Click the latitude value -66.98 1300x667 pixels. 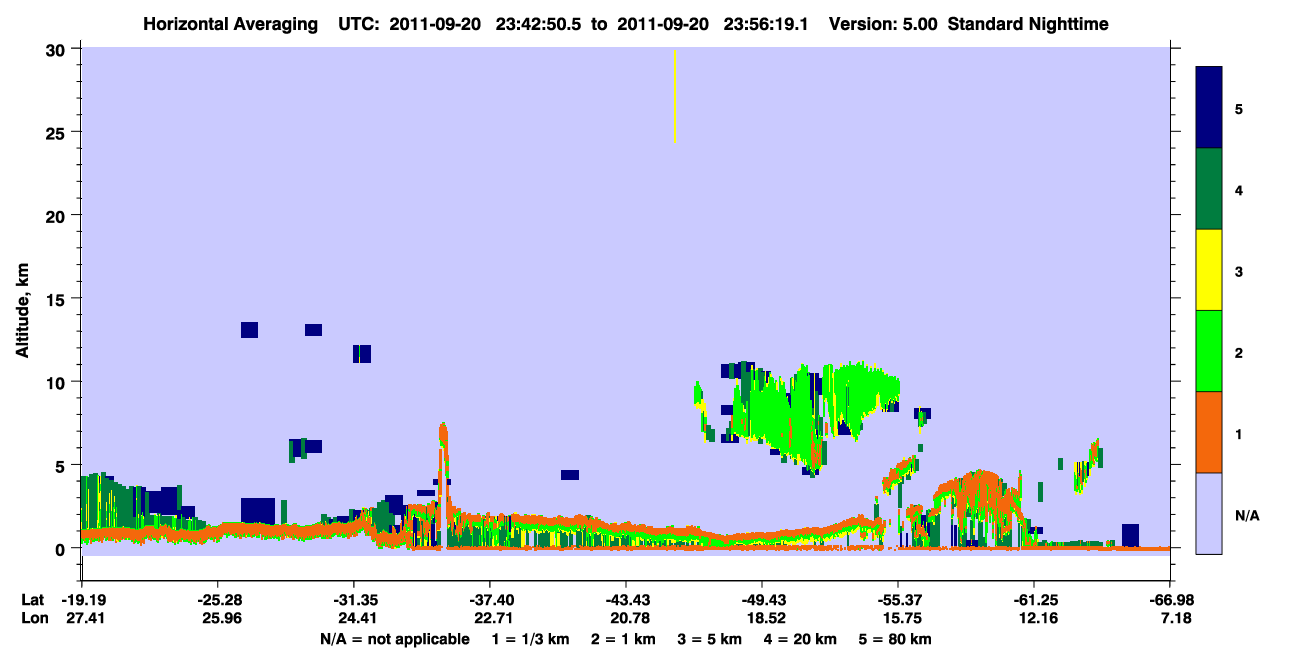coord(1170,600)
